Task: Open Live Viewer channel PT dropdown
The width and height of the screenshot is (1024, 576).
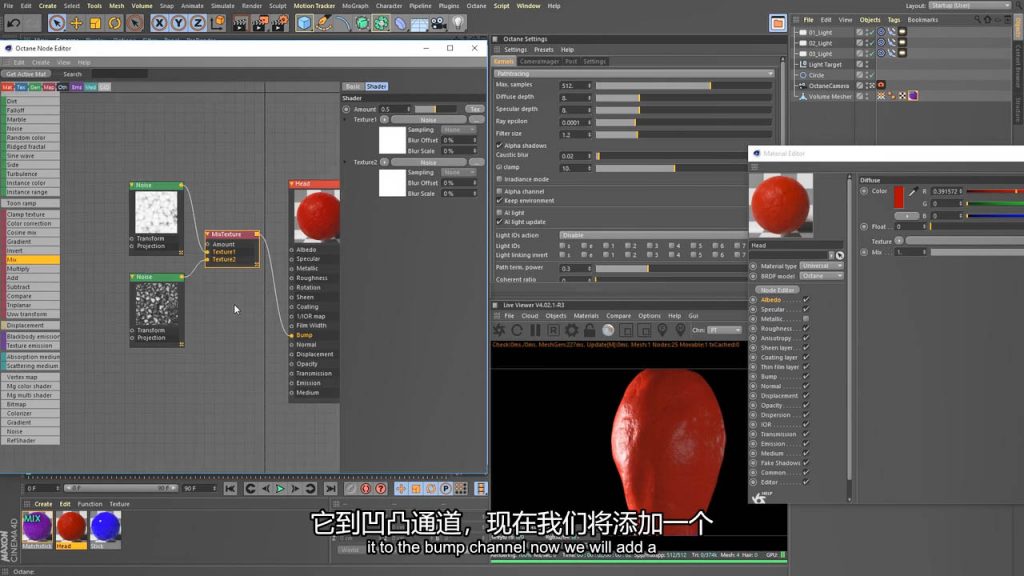Action: tap(725, 330)
